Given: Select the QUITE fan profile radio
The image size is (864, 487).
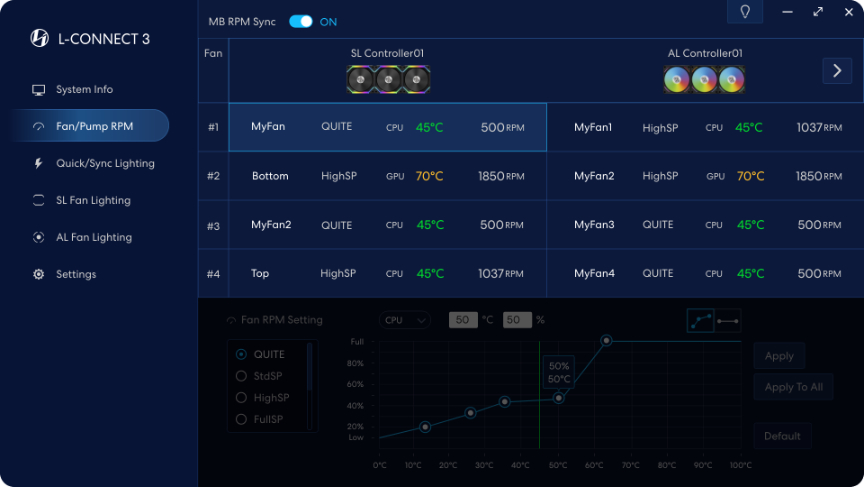Looking at the screenshot, I should tap(241, 354).
